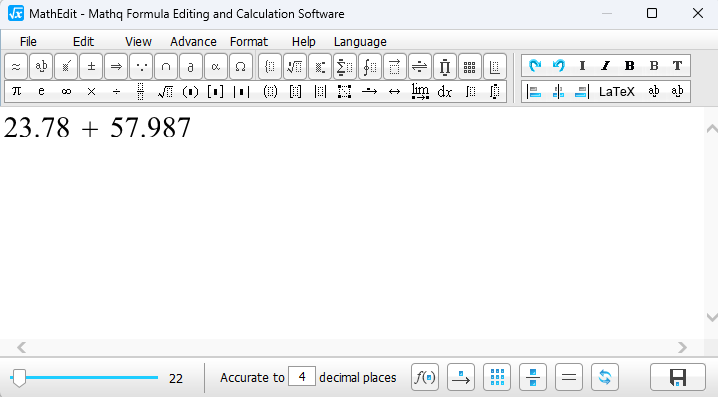This screenshot has width=718, height=397.
Task: Toggle the upright I text style
Action: (x=582, y=66)
